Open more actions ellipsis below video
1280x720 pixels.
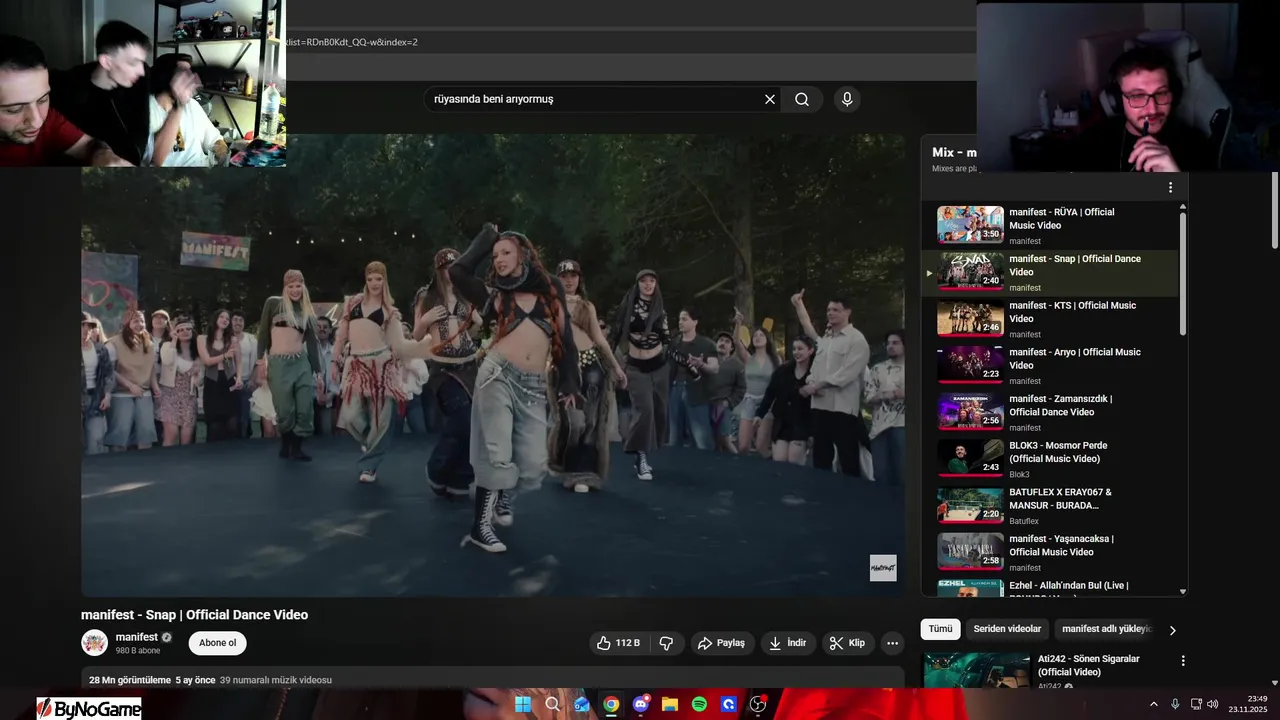893,643
